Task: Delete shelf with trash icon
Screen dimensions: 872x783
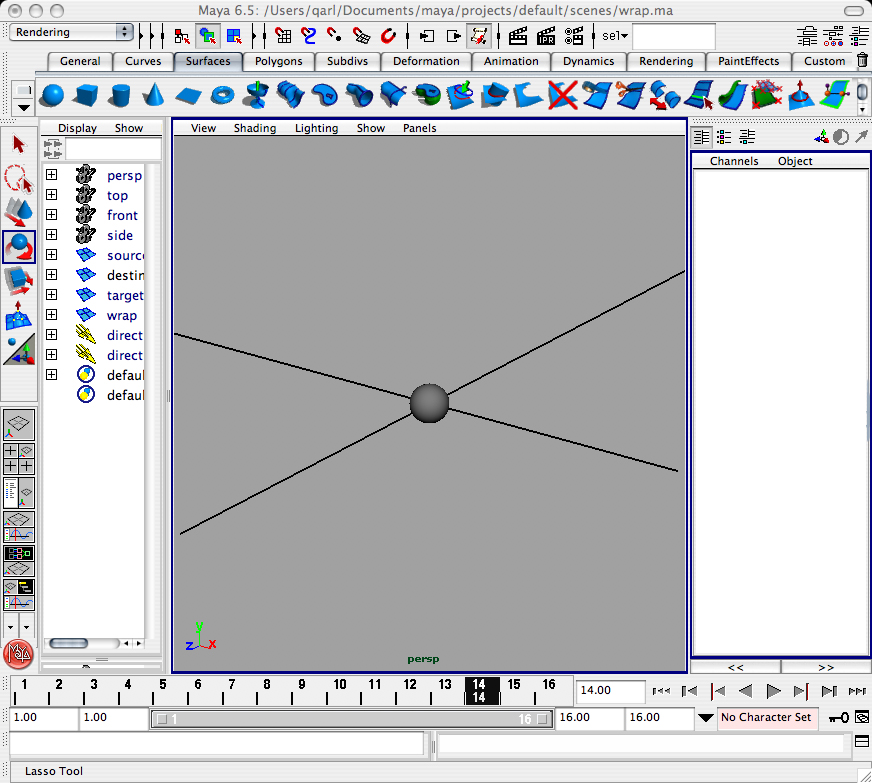Action: (x=862, y=60)
